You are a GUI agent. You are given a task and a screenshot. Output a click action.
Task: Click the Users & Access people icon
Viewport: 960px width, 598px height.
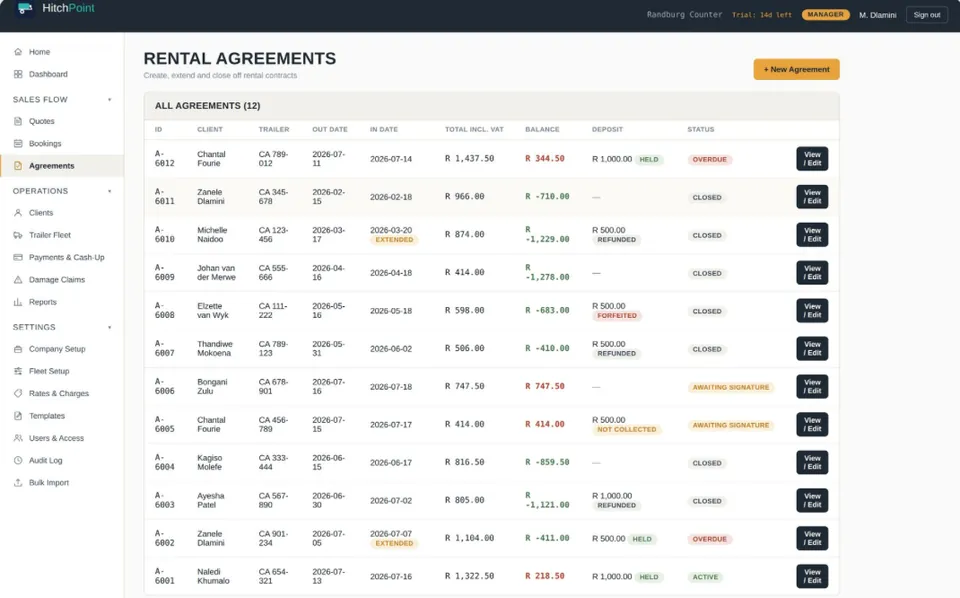point(18,438)
